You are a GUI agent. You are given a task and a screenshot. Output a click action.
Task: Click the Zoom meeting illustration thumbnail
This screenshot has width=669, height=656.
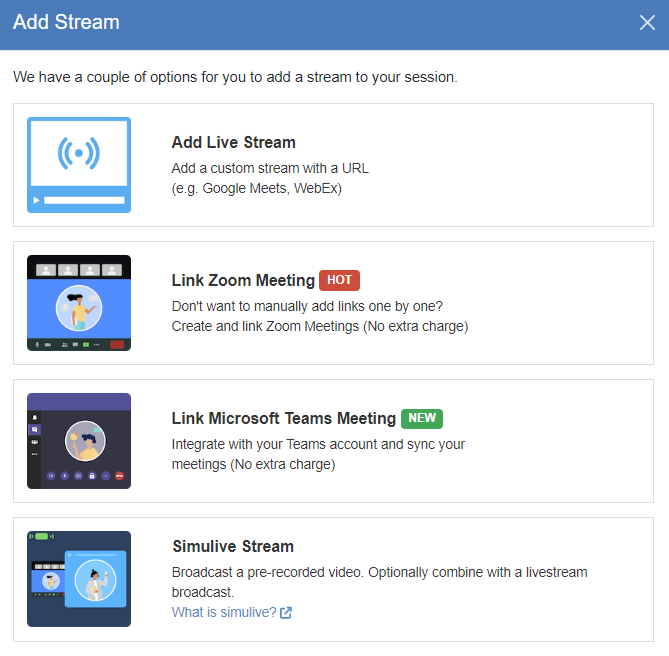pyautogui.click(x=79, y=303)
